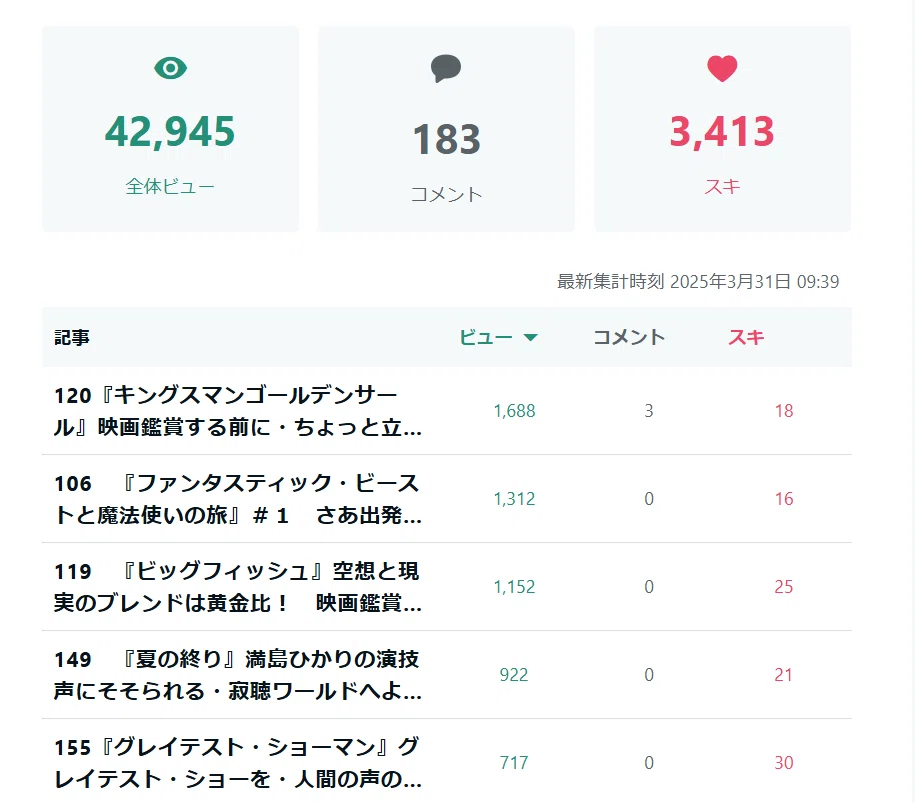This screenshot has height=803, width=915.
Task: Select the 全体ビュー total views card
Action: 170,129
